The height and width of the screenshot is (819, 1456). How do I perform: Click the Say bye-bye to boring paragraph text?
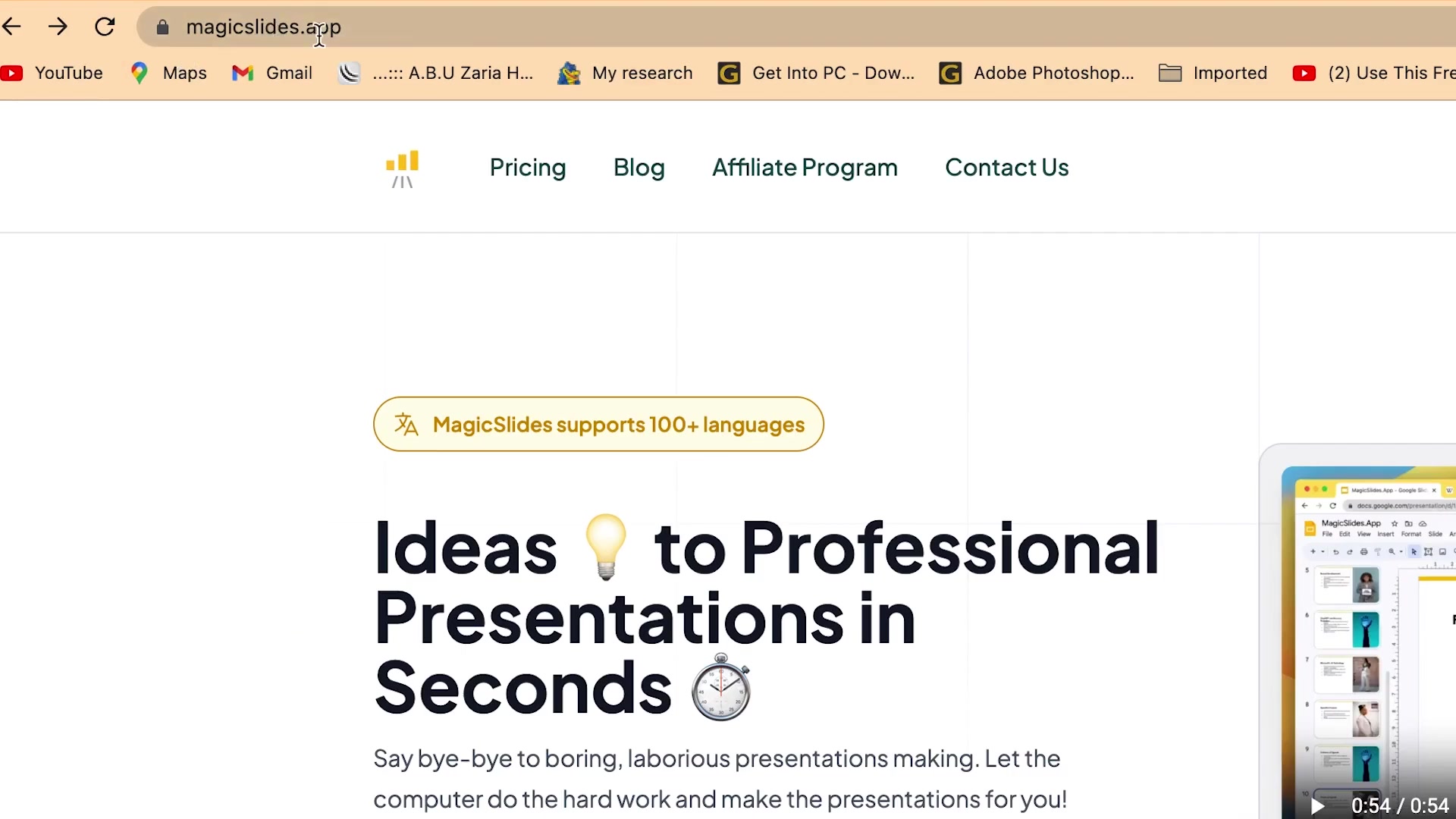click(x=720, y=779)
